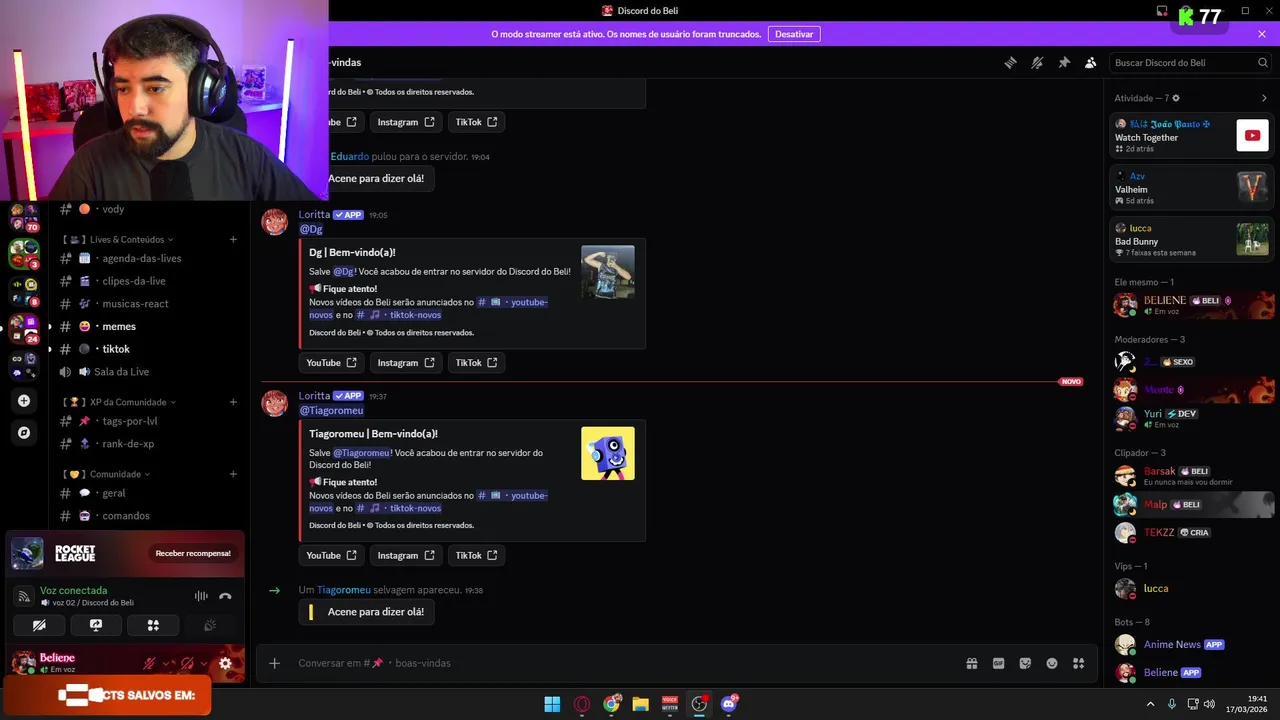1280x720 pixels.
Task: Open Windows Start menu on taskbar
Action: point(552,704)
